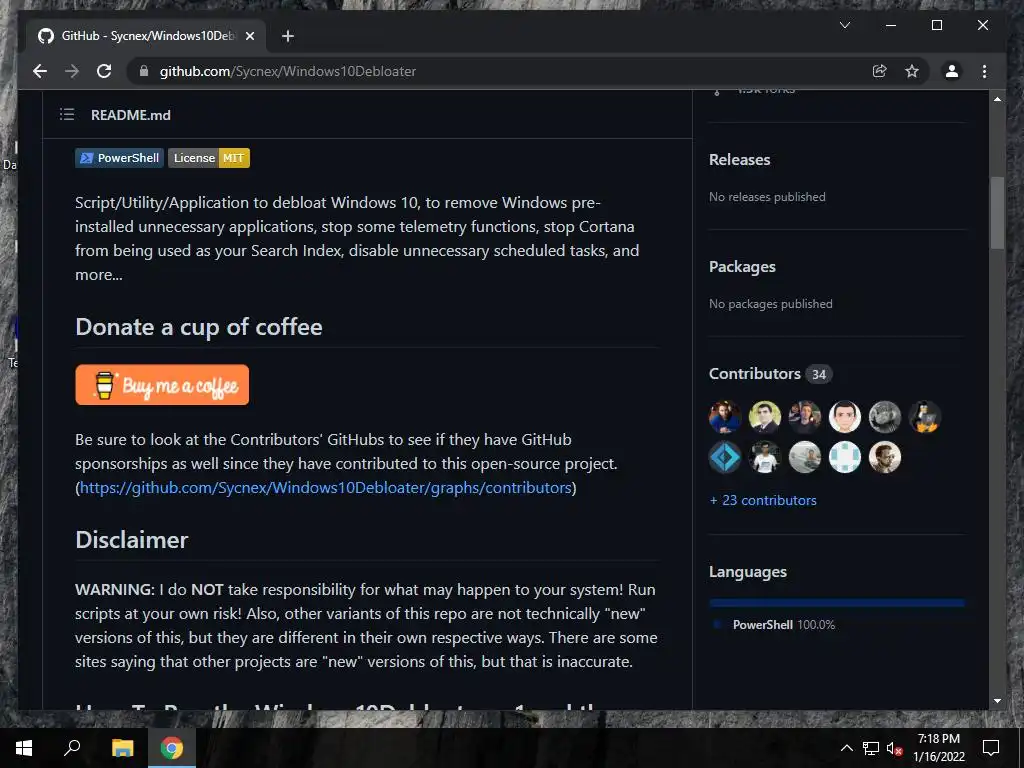Open the Contributors 34 heading link

click(x=771, y=374)
